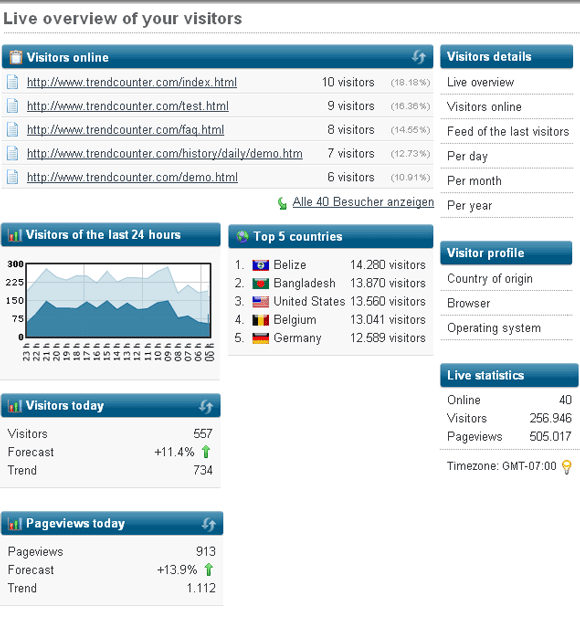The height and width of the screenshot is (622, 580).
Task: Click the +11.4% forecast value
Action: coord(174,452)
